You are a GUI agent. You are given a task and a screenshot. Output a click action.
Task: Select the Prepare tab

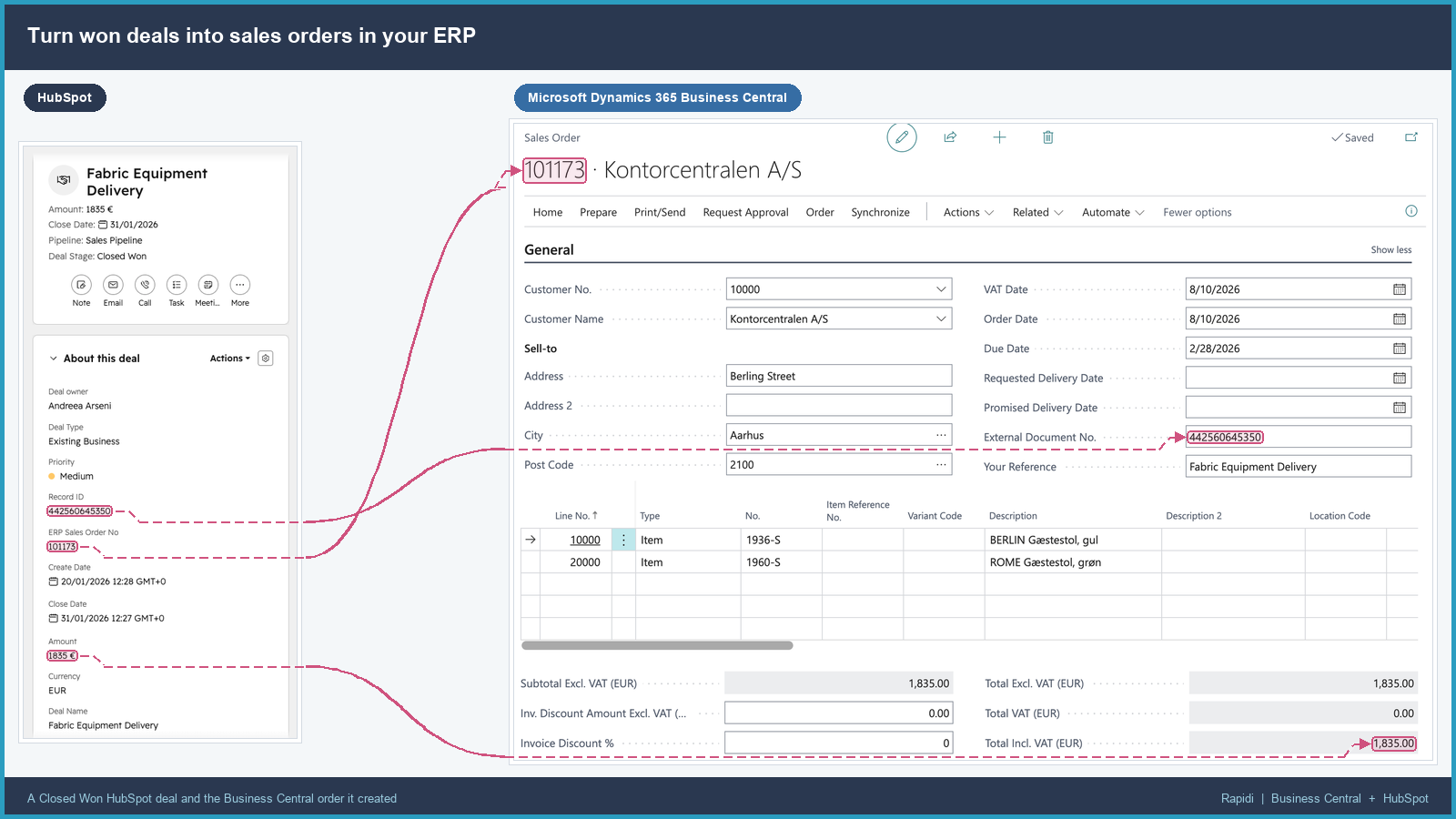point(598,212)
